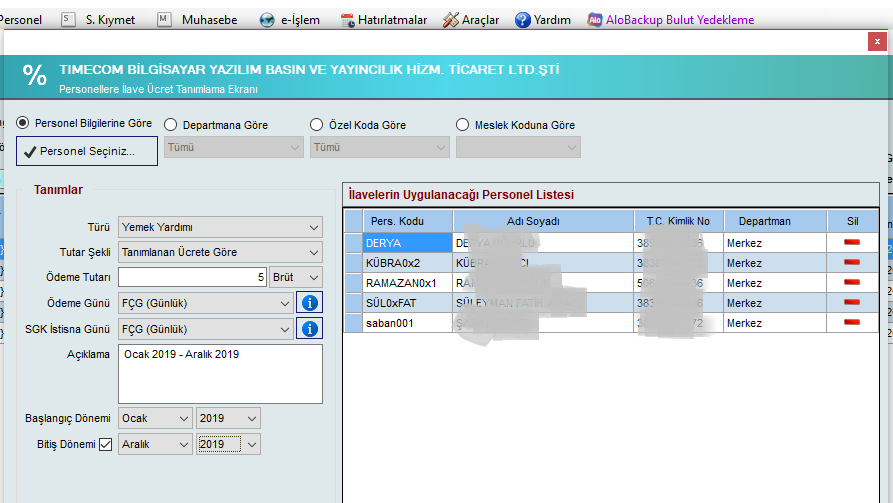
Task: Click the Personel Seçiniz button
Action: [x=87, y=151]
